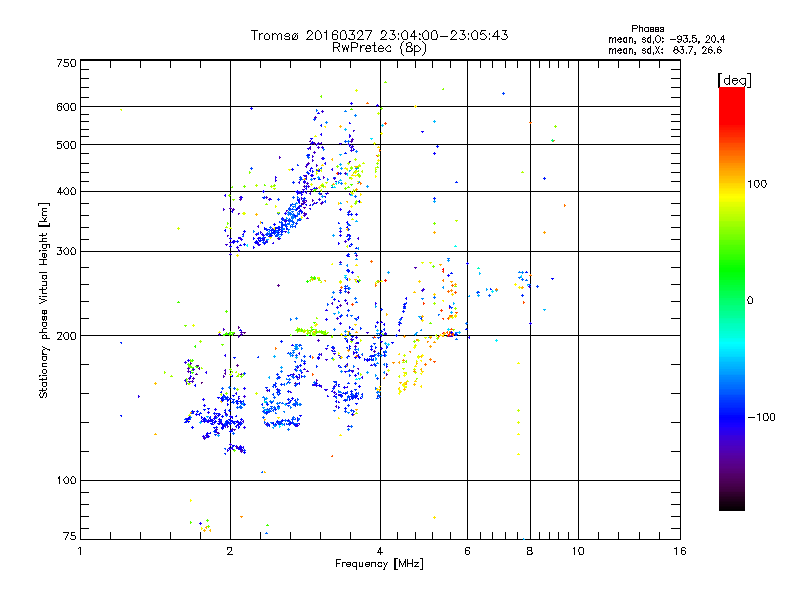This screenshot has width=800, height=600.
Task: Click the 'mean, sd,O: -93.5, 20.4' line
Action: click(666, 39)
